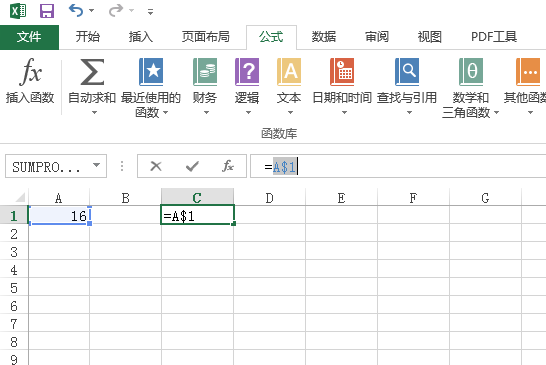The image size is (546, 365).
Task: Click the redo arrow icon
Action: pos(116,10)
